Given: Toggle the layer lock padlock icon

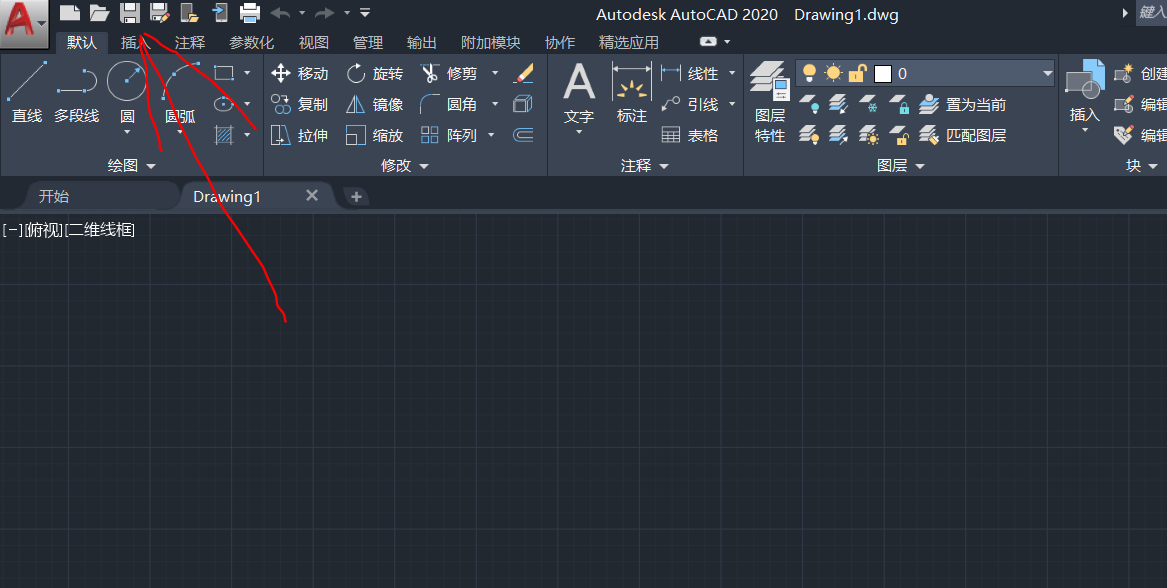Looking at the screenshot, I should coord(856,73).
